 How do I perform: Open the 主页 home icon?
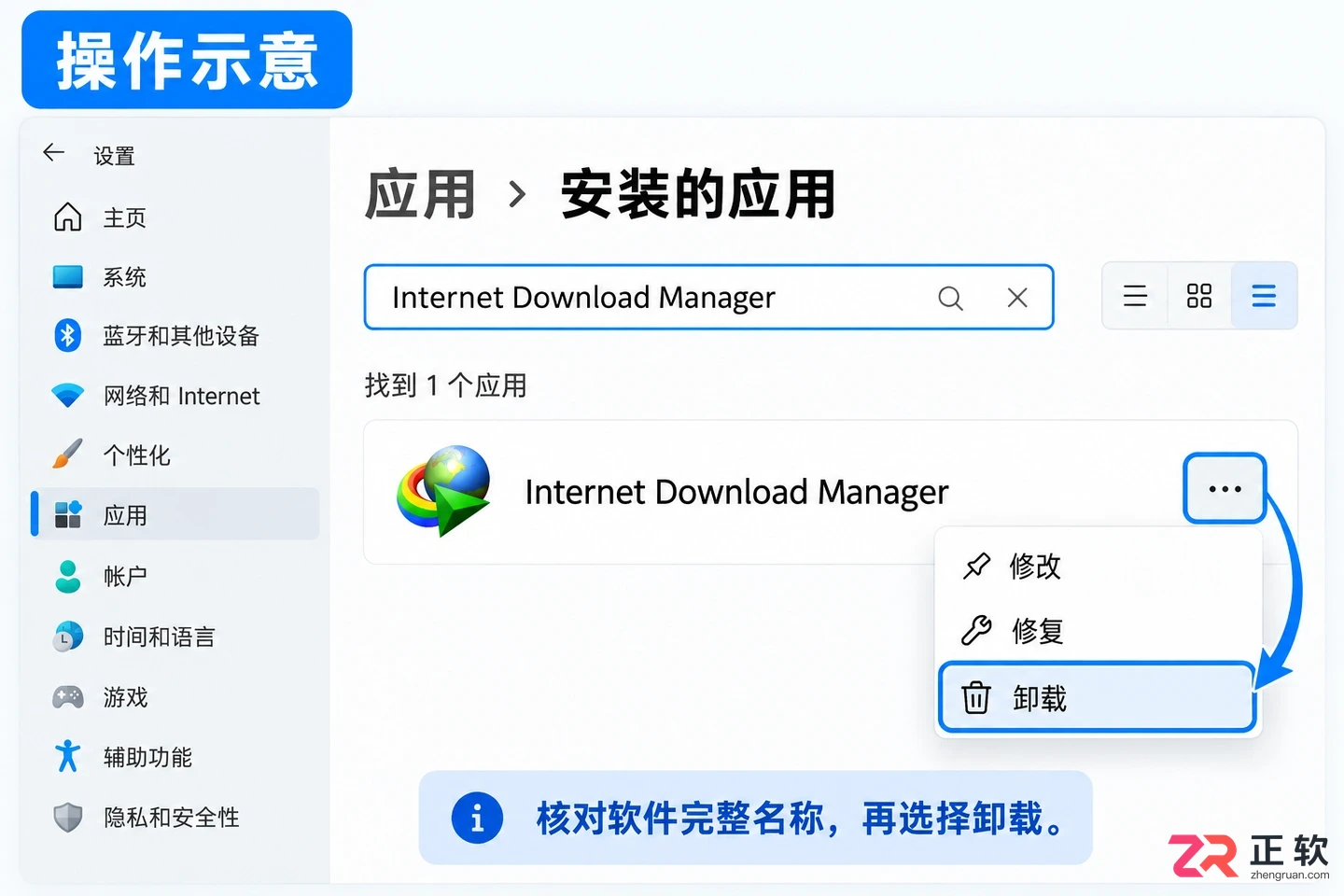coord(67,217)
